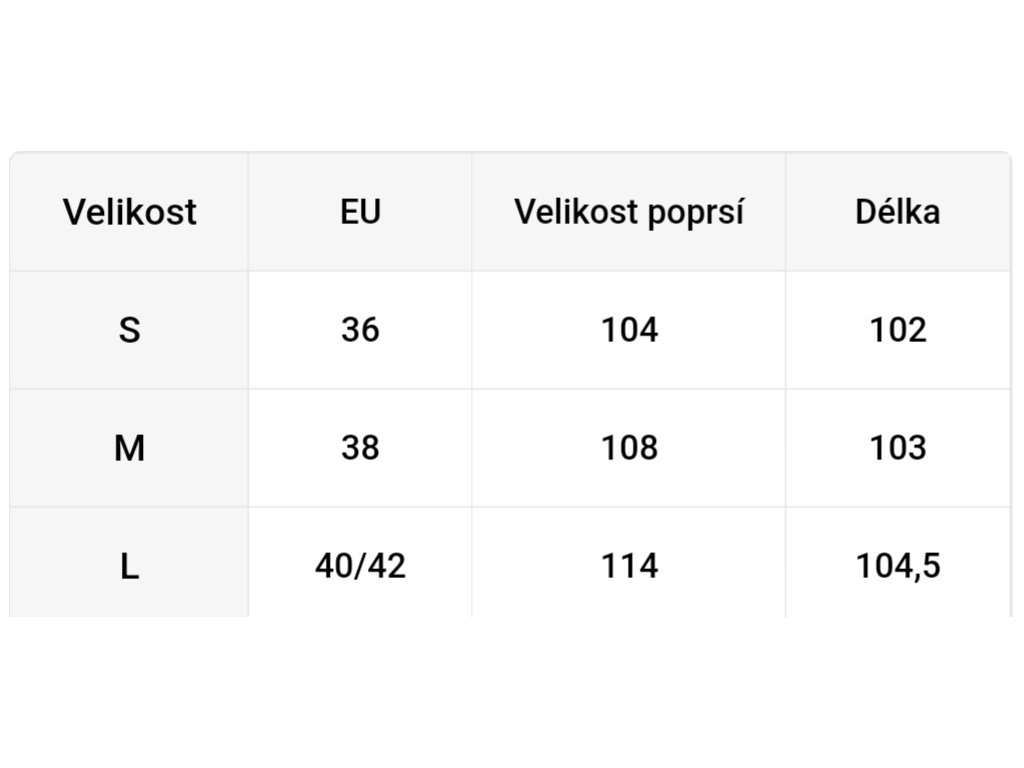
Task: Click the Velikost column header
Action: click(x=129, y=212)
